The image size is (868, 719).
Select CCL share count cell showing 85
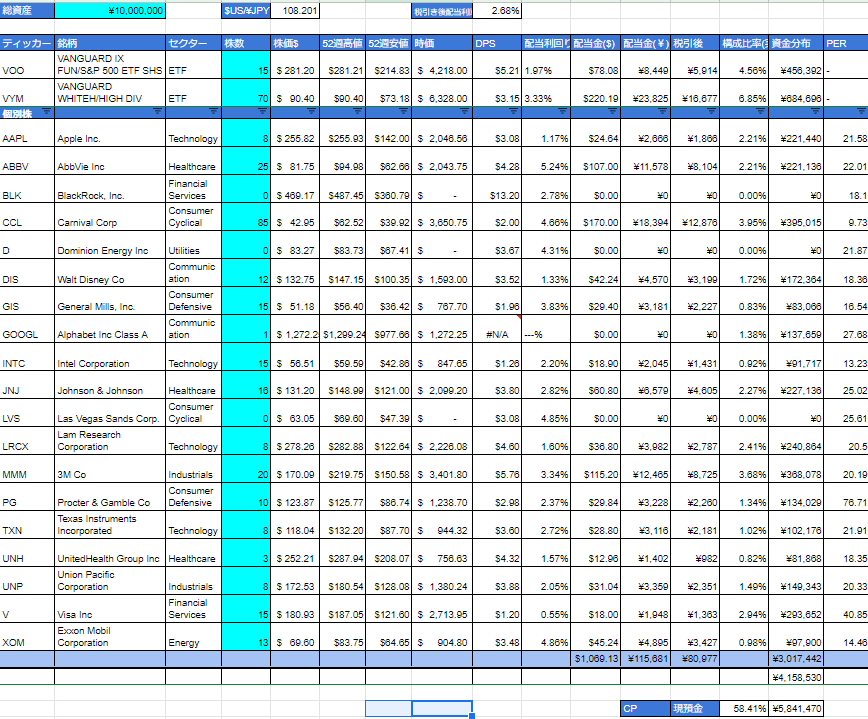(x=246, y=217)
